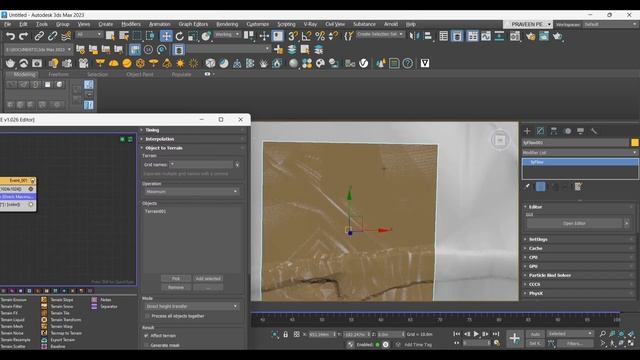Click the Add selected button
This screenshot has height=360, width=640.
tap(208, 278)
